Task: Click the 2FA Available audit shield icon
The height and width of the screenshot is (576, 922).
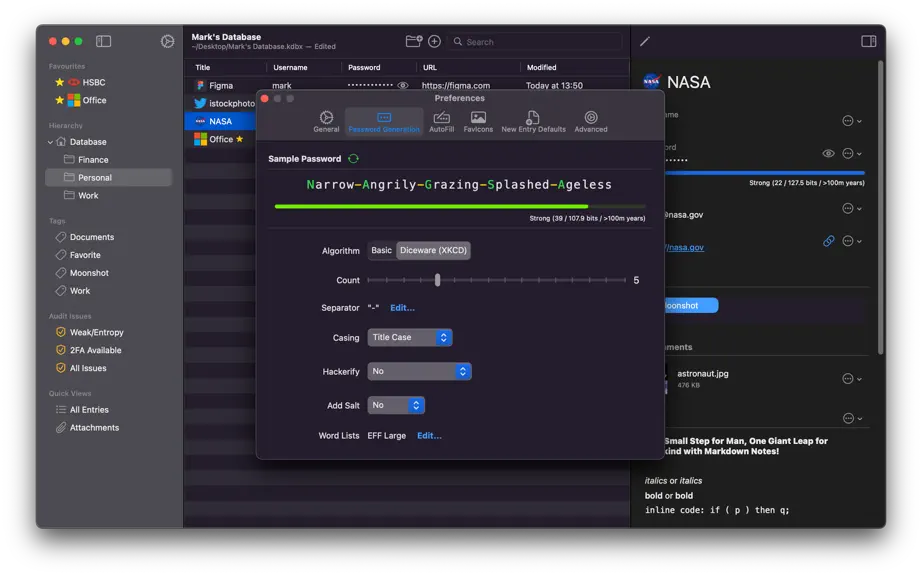Action: 61,350
